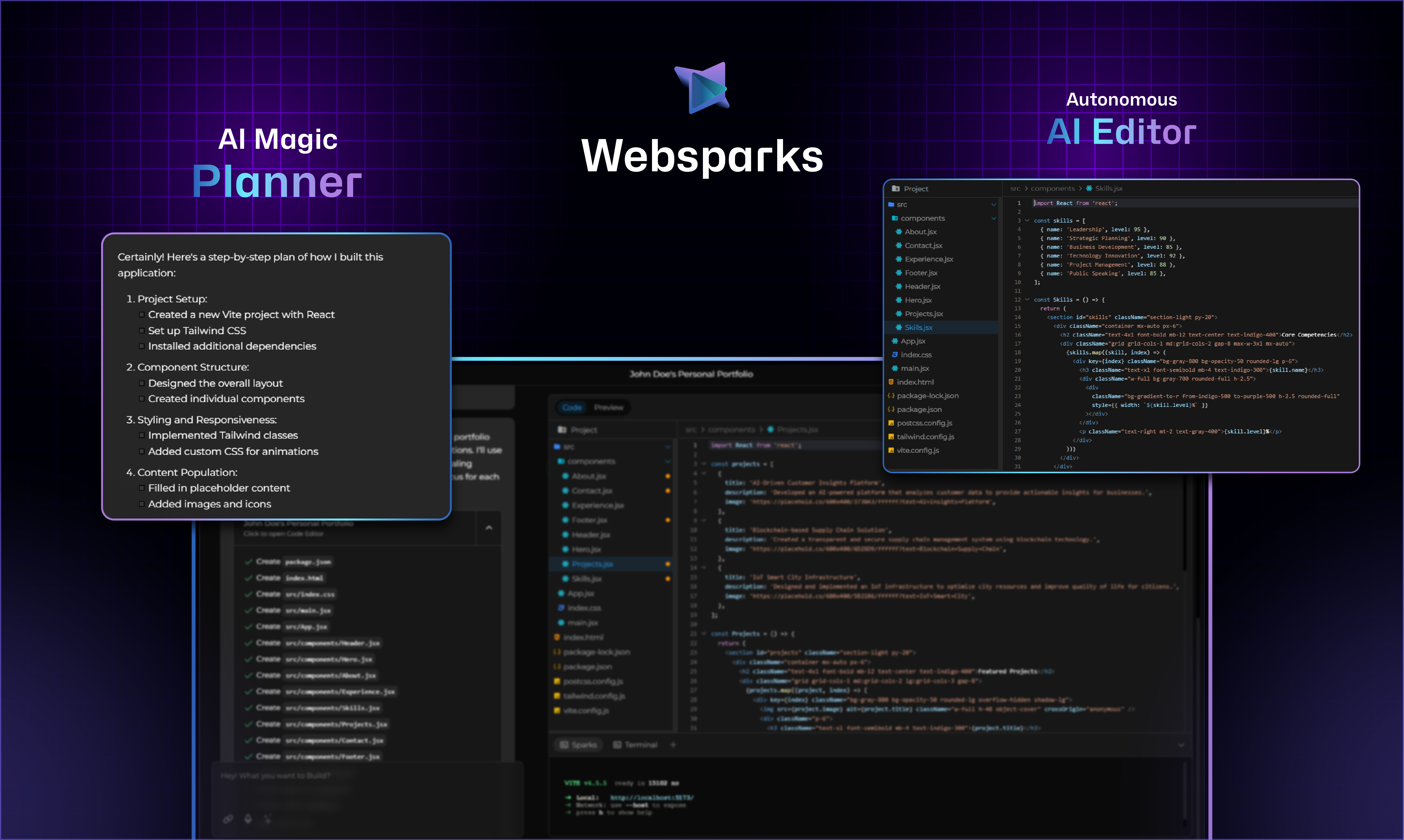
Task: Collapse src chevron in the blurred background editor
Action: (668, 447)
